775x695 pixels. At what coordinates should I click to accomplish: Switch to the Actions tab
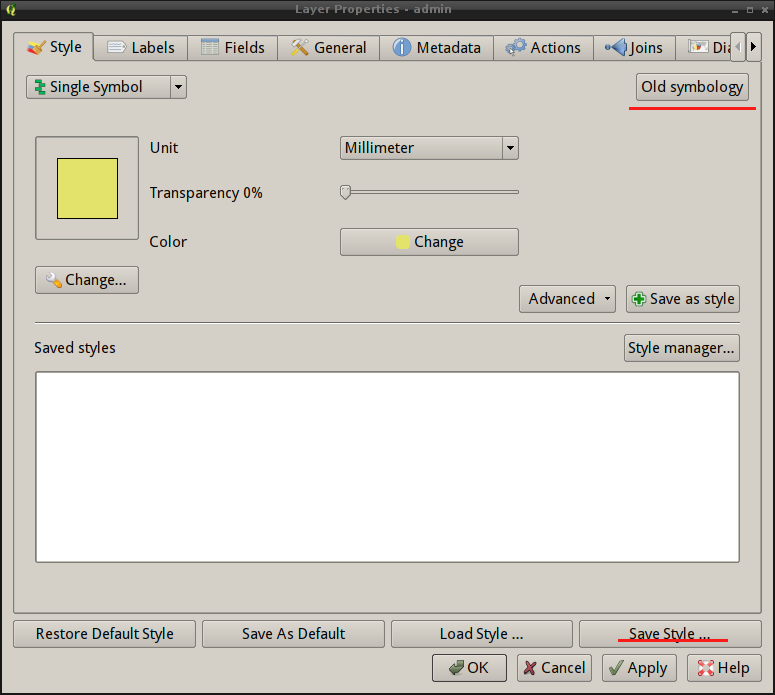(x=543, y=48)
